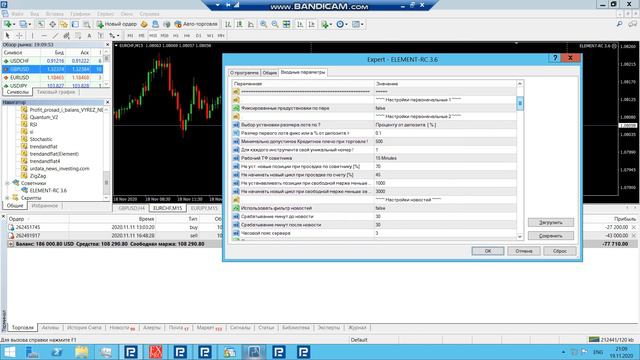Switch timeframe to W1
Image resolution: width=640 pixels, height=360 pixels.
(x=210, y=36)
